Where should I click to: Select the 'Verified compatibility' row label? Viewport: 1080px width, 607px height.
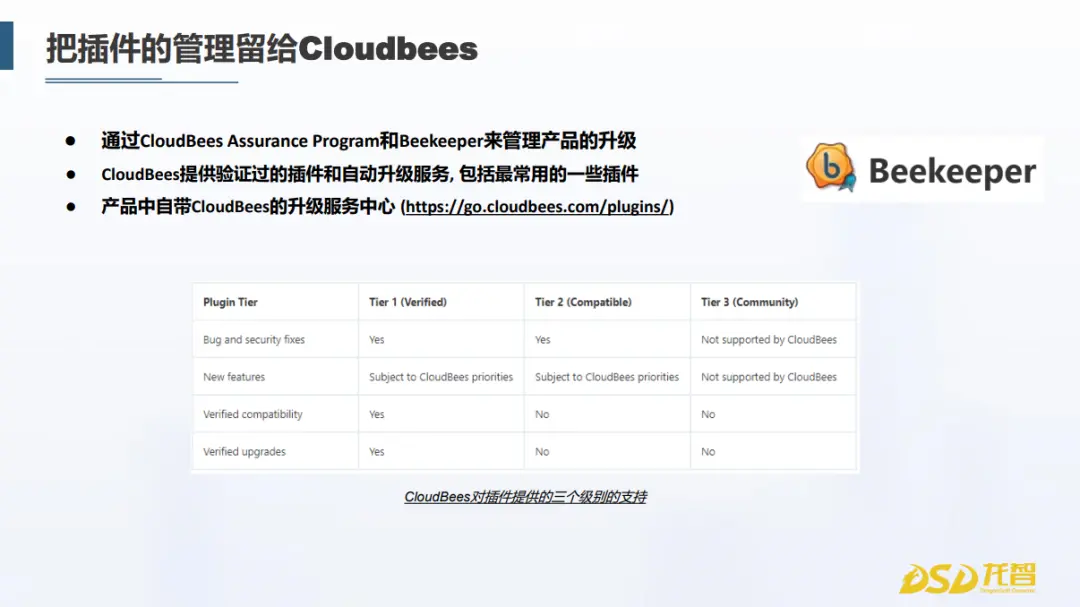(x=253, y=414)
